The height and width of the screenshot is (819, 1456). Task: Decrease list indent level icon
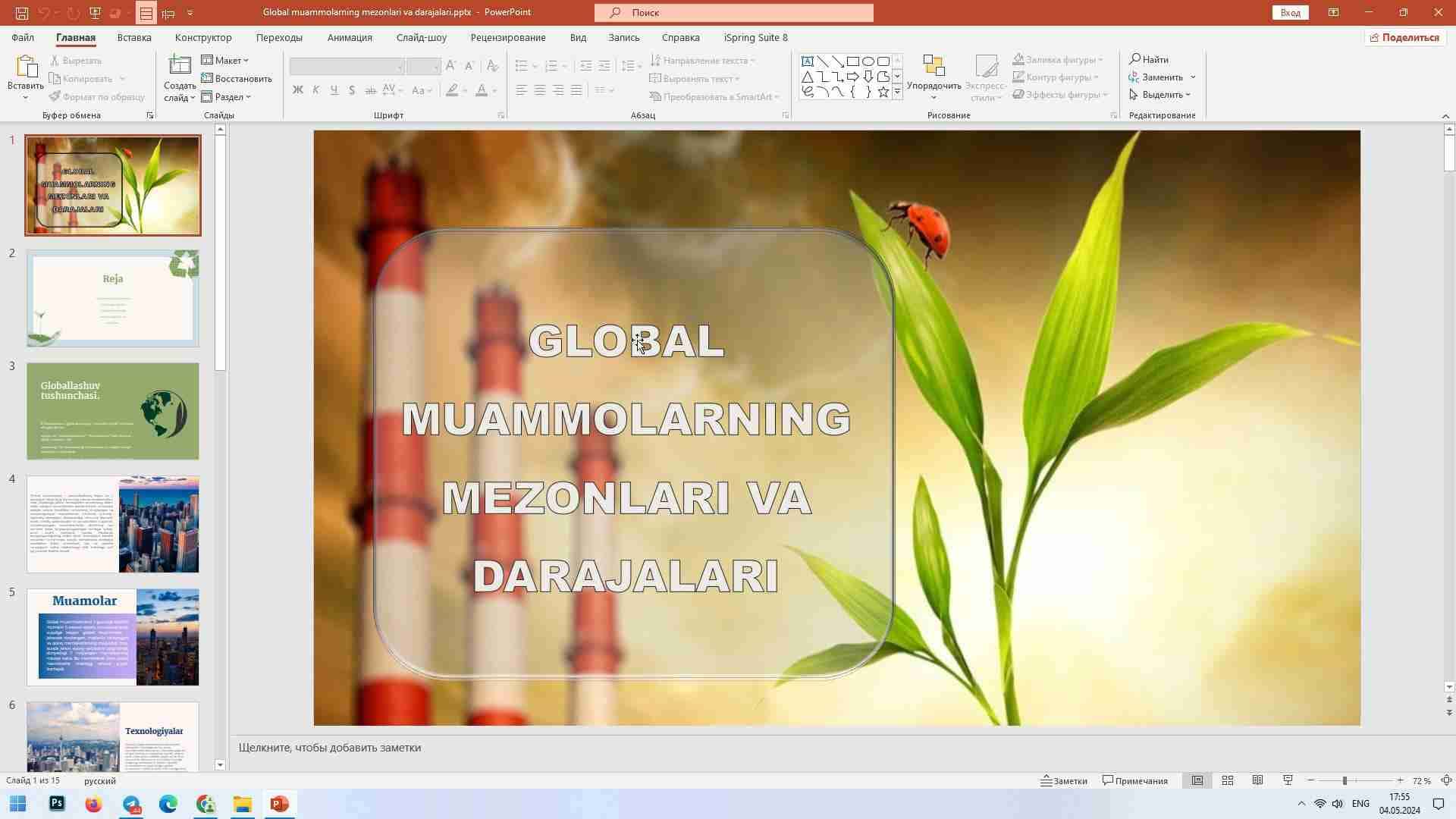point(585,66)
